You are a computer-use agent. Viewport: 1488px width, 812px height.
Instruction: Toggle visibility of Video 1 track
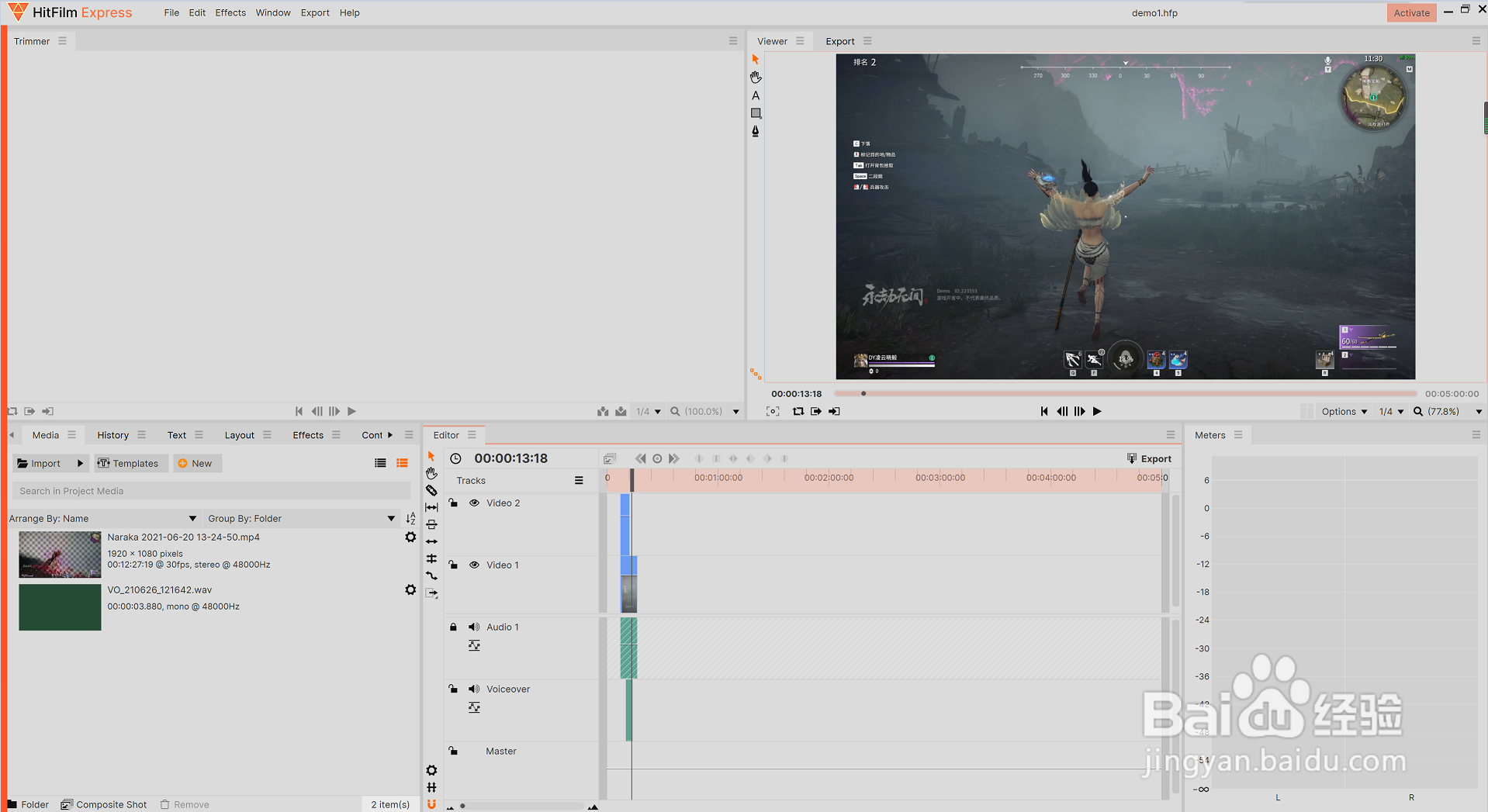tap(474, 565)
